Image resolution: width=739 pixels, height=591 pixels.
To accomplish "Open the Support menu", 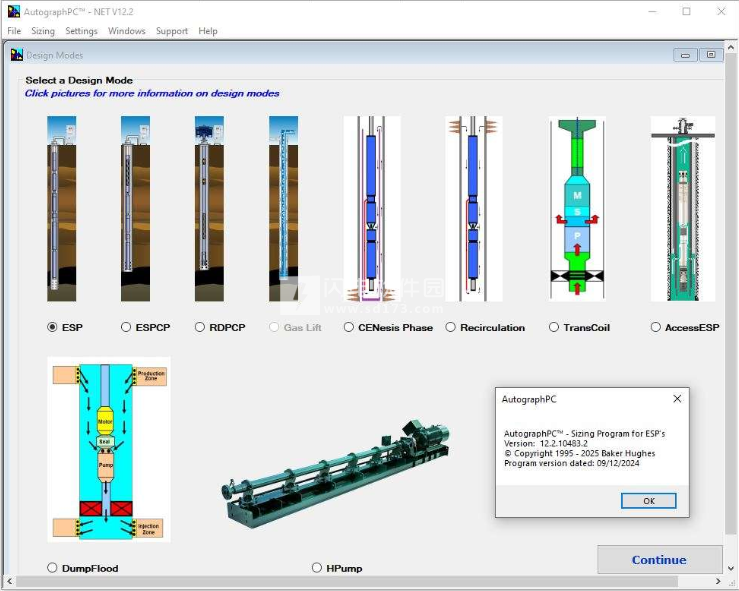I will tap(172, 31).
